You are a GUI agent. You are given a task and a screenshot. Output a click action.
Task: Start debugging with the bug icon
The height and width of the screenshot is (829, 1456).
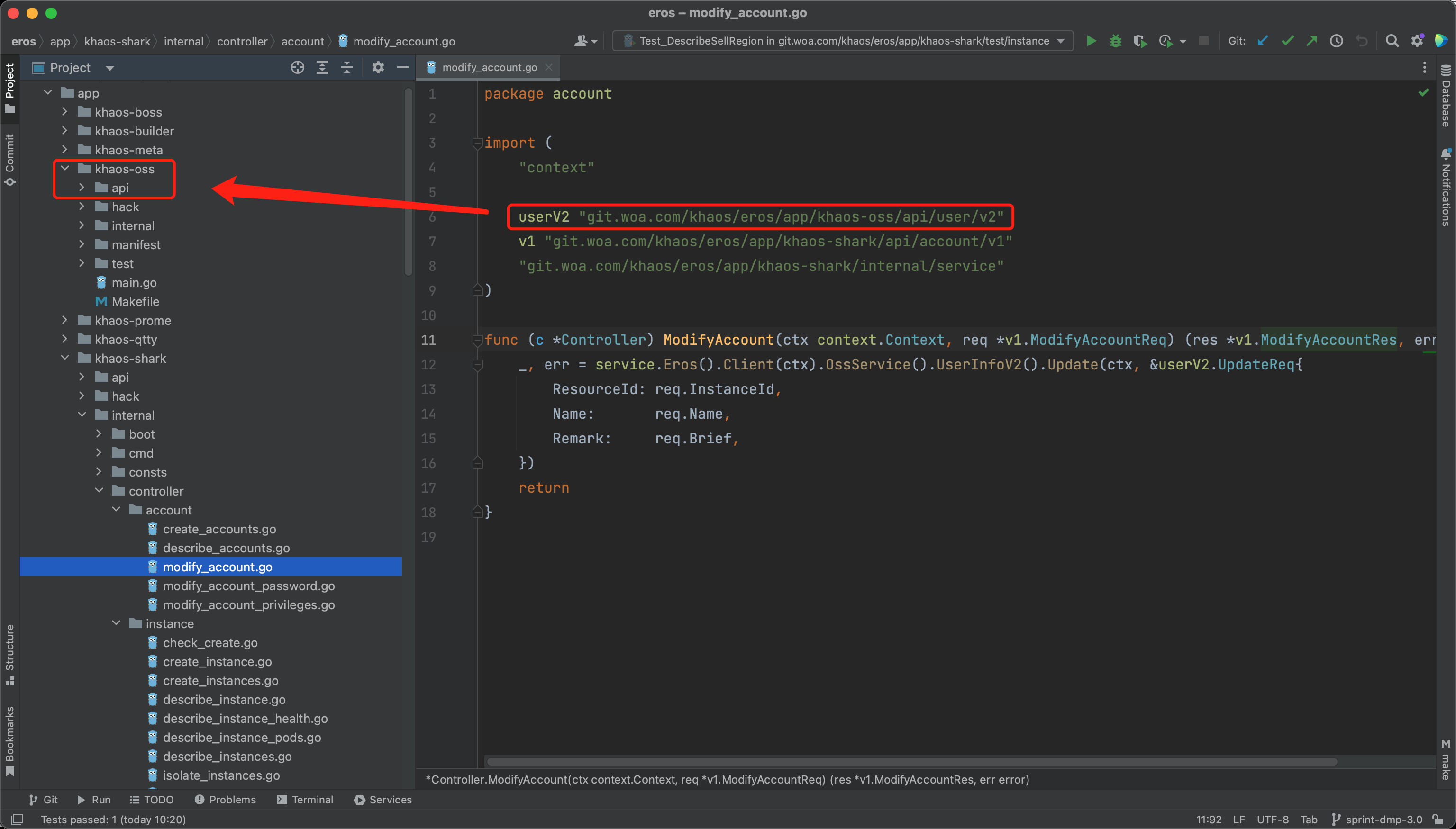(x=1115, y=41)
